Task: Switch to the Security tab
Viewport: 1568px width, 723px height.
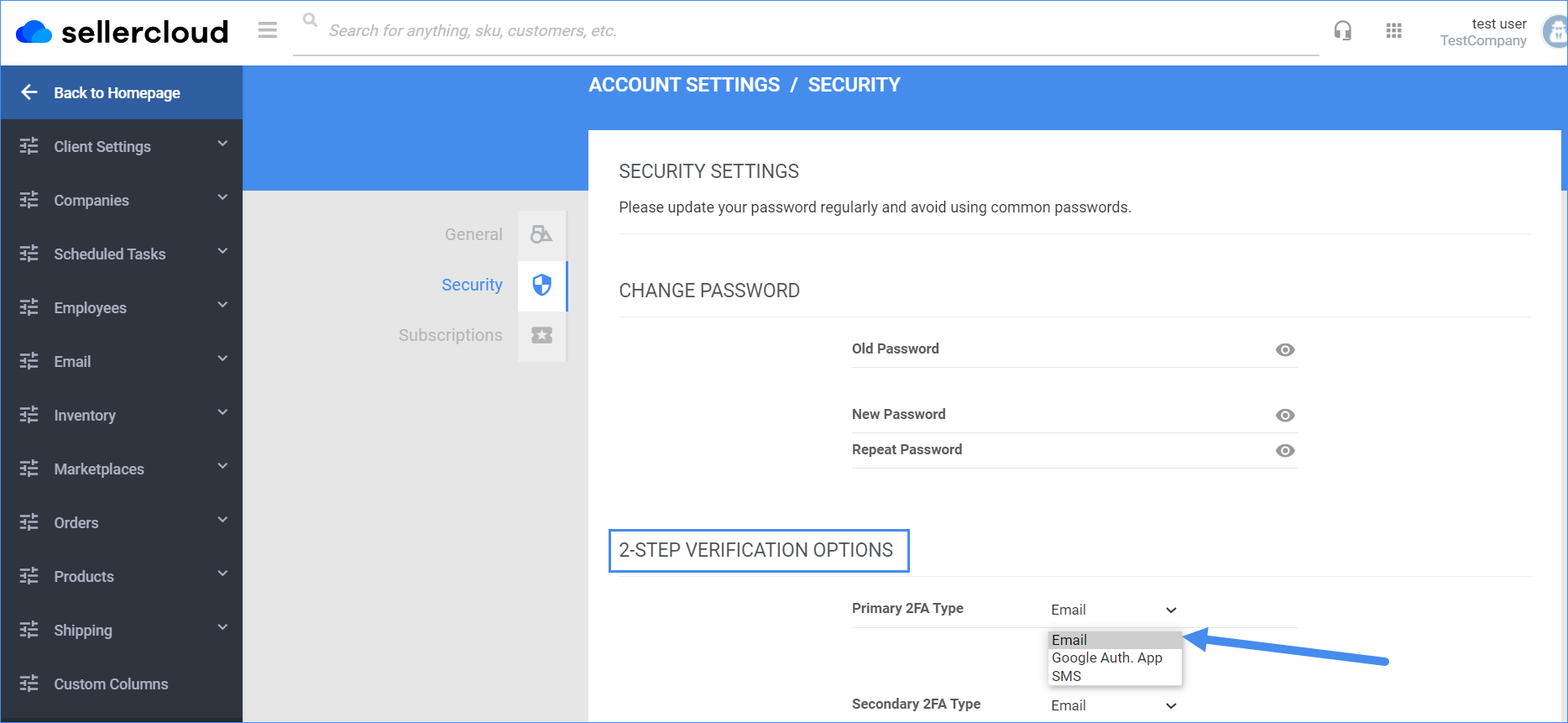Action: point(472,285)
